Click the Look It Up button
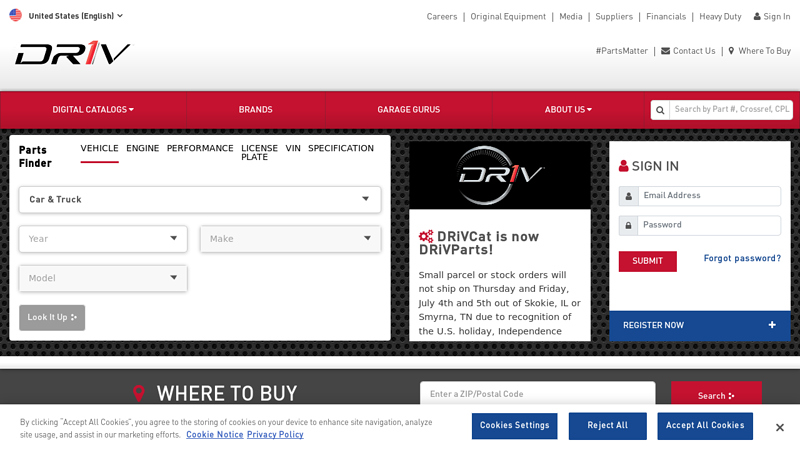Screen dimensions: 800x450 point(52,317)
